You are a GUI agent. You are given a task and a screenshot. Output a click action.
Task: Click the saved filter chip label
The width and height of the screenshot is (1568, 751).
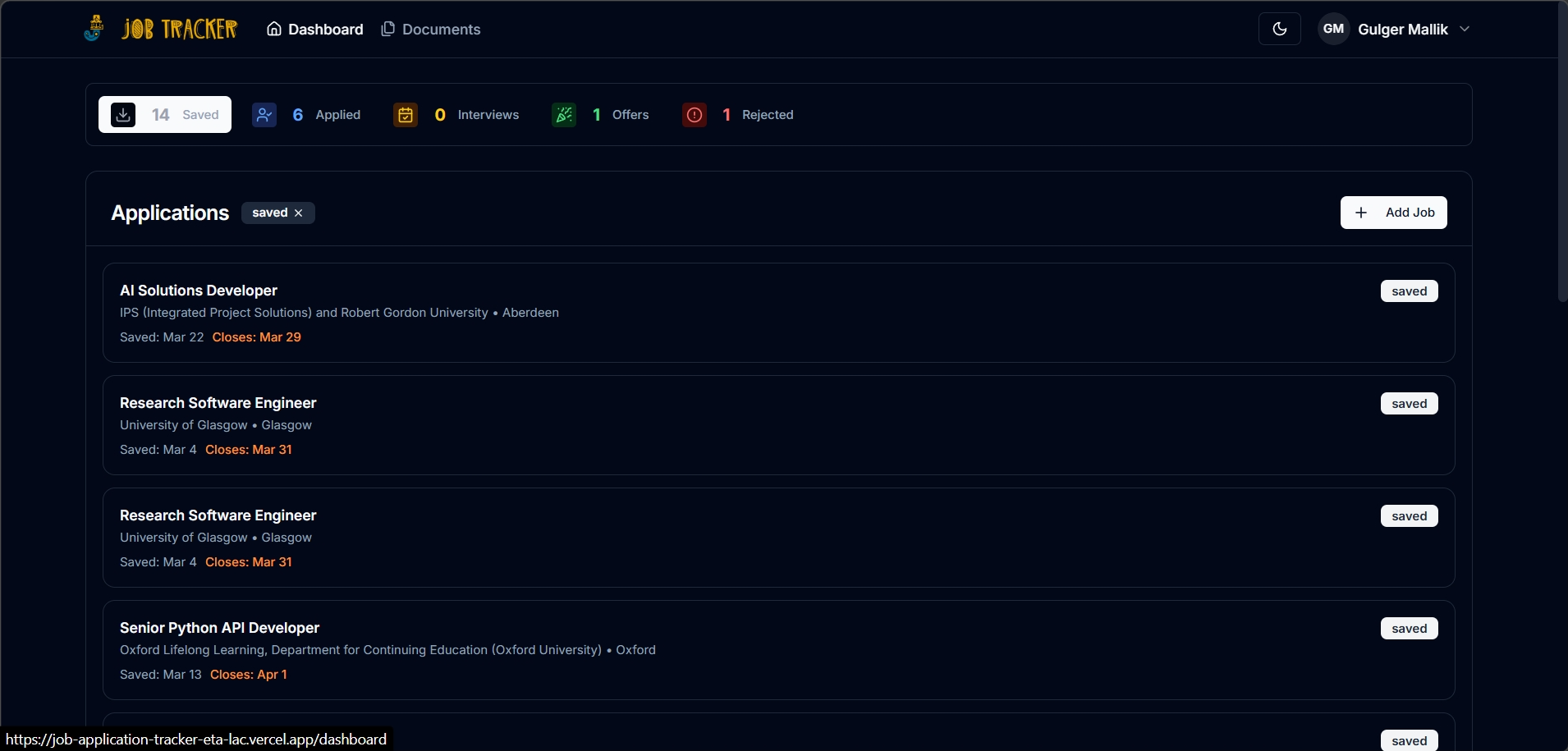click(x=270, y=213)
